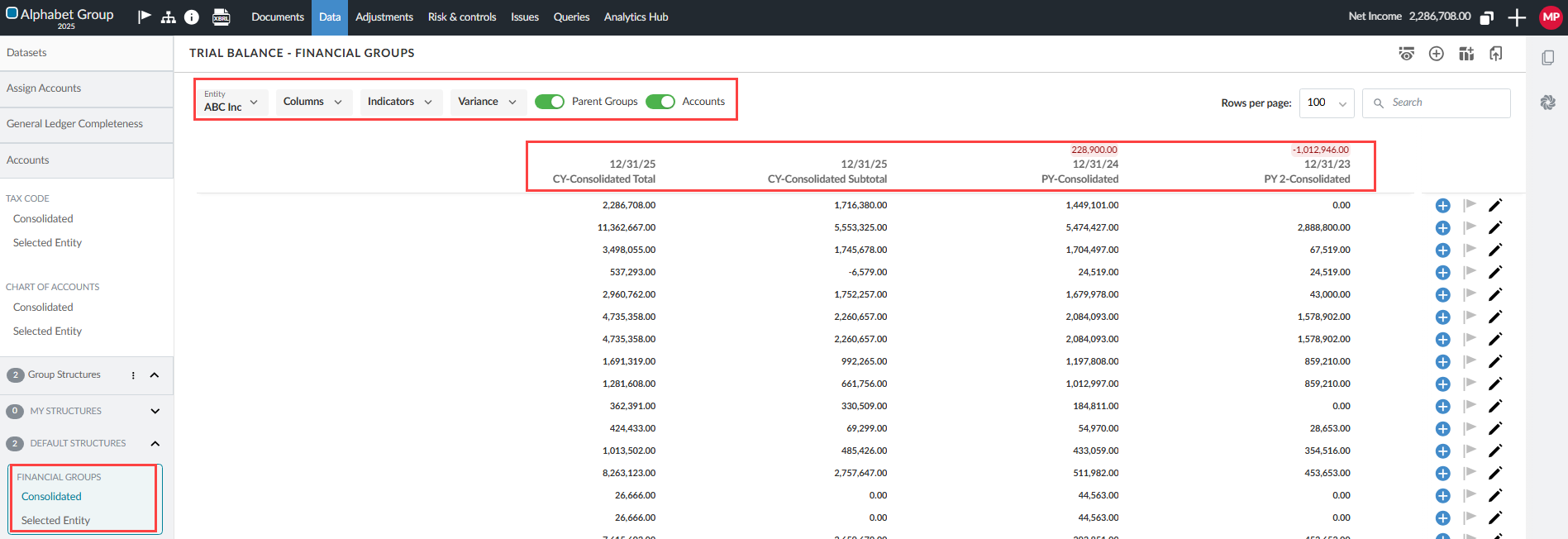Viewport: 1568px width, 539px height.
Task: Click the CY-Consolidated Total column header
Action: click(604, 171)
